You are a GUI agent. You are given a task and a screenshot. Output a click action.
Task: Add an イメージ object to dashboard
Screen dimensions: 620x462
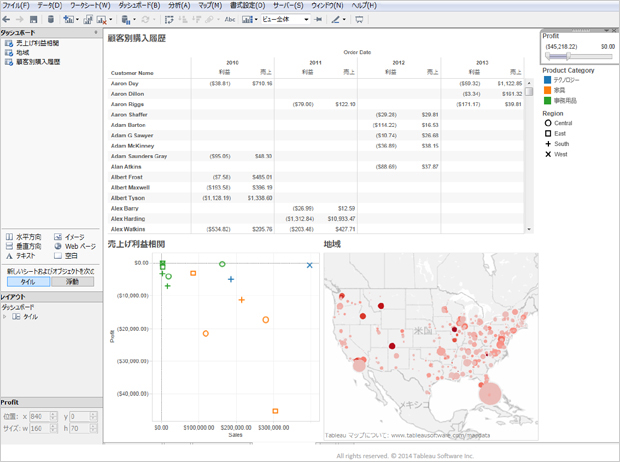(x=73, y=237)
